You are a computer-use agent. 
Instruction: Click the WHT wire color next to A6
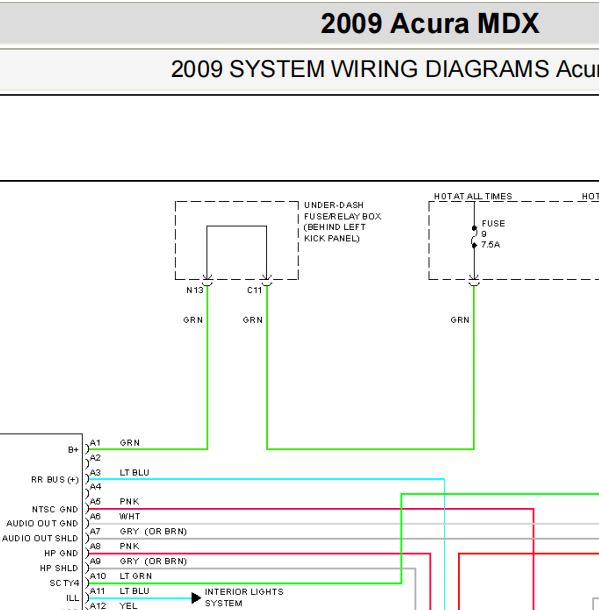pyautogui.click(x=130, y=516)
